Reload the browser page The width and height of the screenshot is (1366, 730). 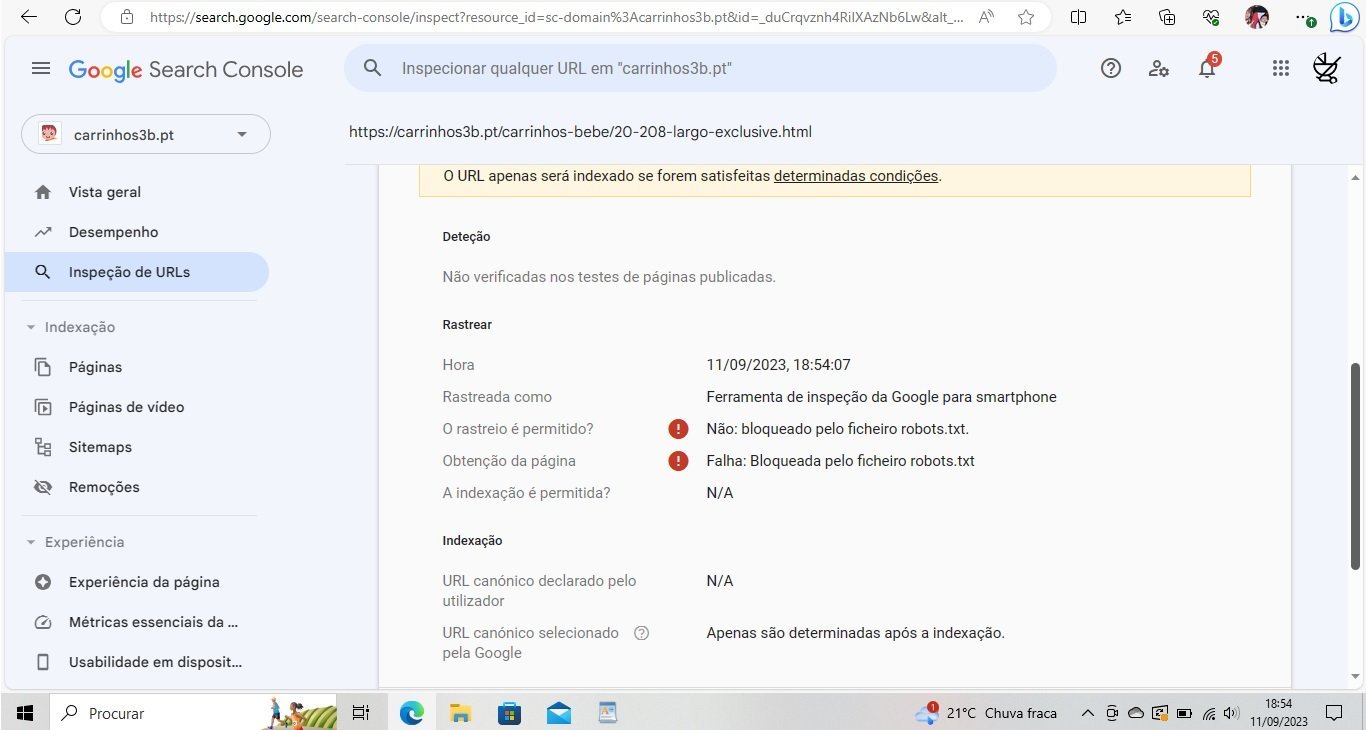[x=73, y=17]
